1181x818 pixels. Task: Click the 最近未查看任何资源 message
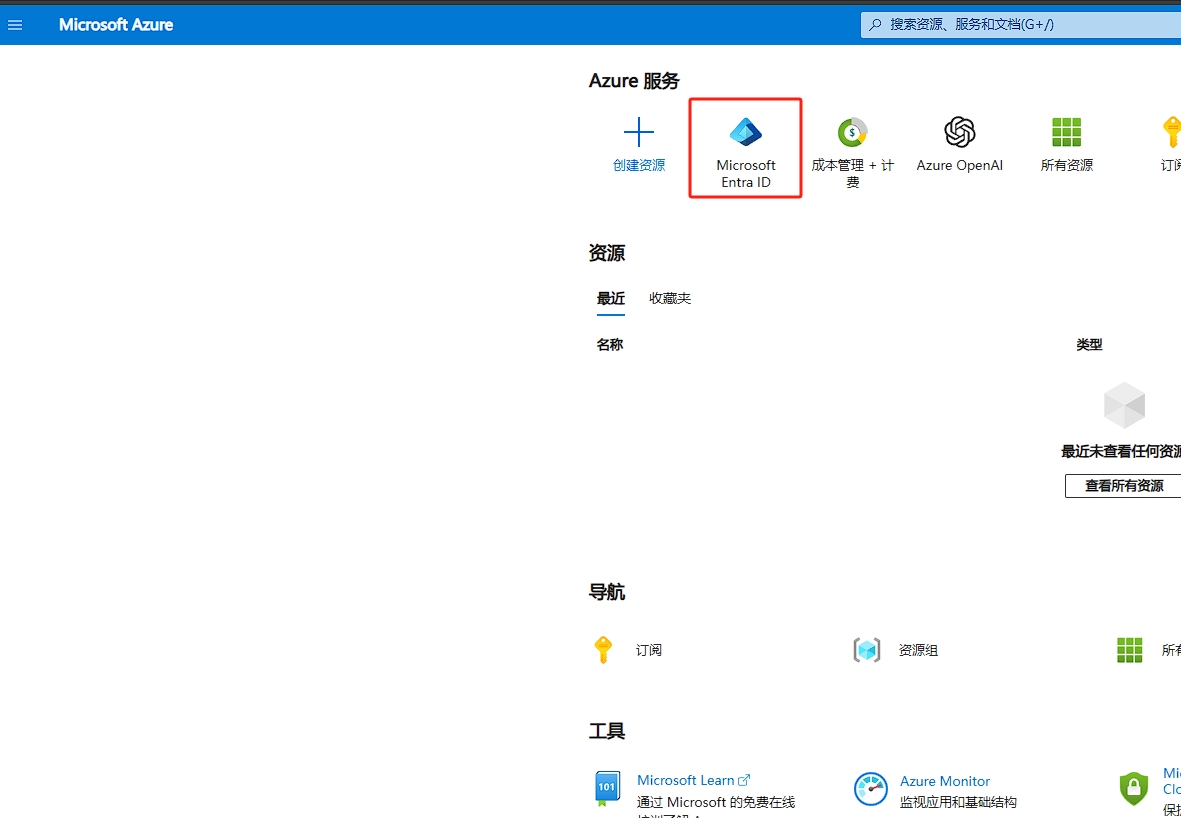tap(1121, 451)
